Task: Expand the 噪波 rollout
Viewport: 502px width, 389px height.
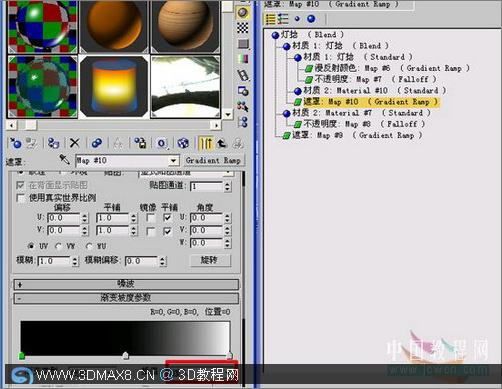Action: [x=126, y=284]
